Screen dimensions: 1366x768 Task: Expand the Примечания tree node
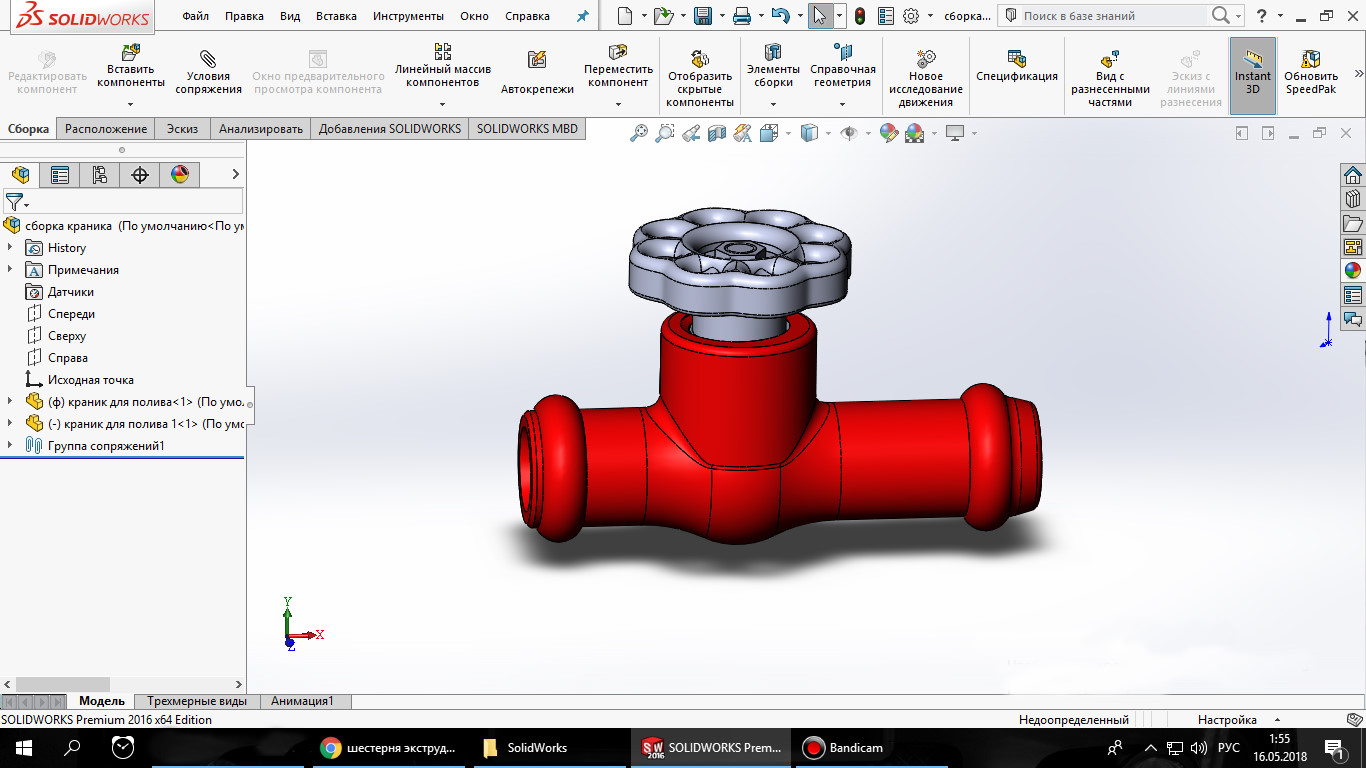10,269
